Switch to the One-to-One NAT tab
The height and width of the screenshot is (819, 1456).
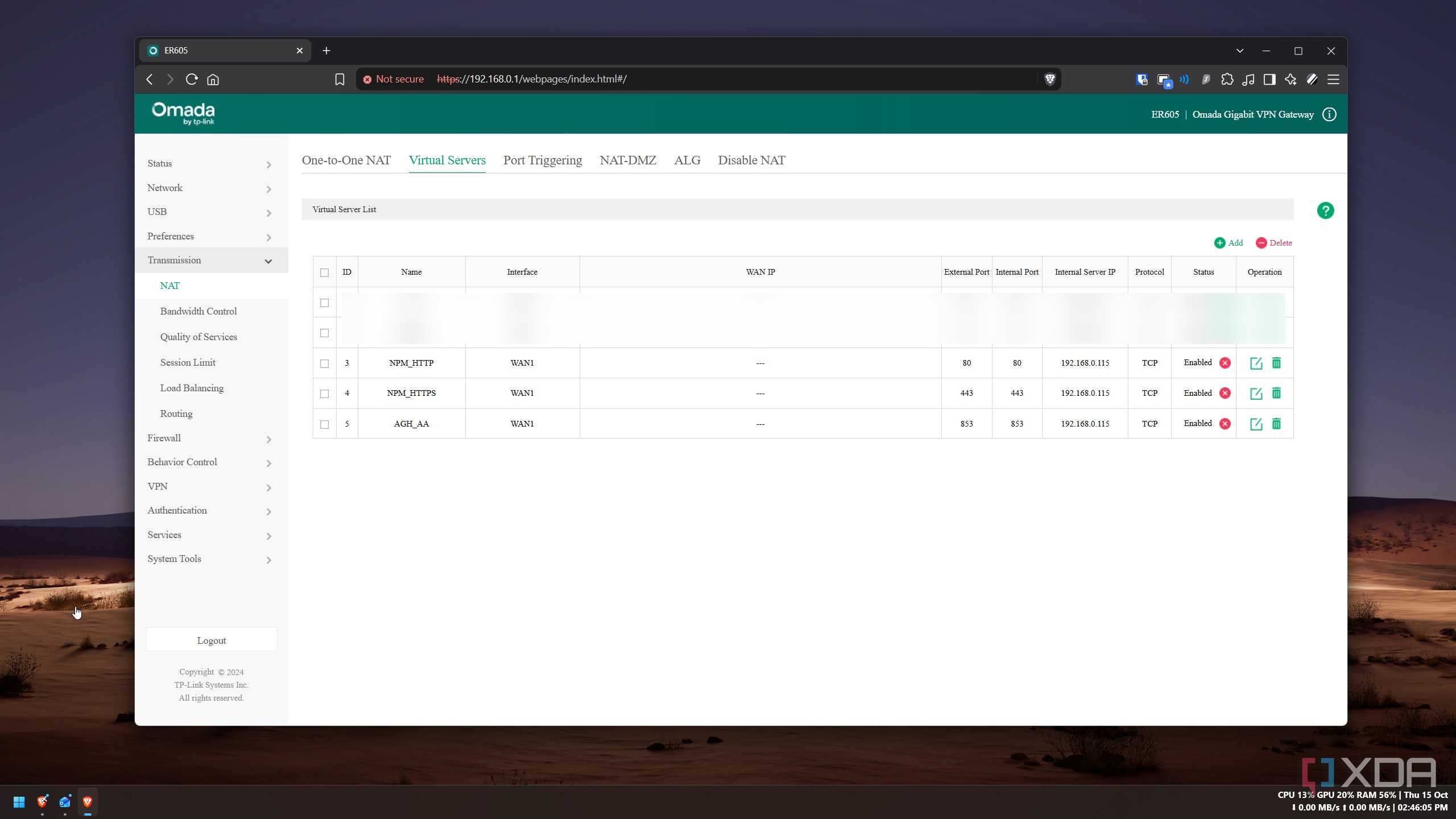(x=346, y=160)
